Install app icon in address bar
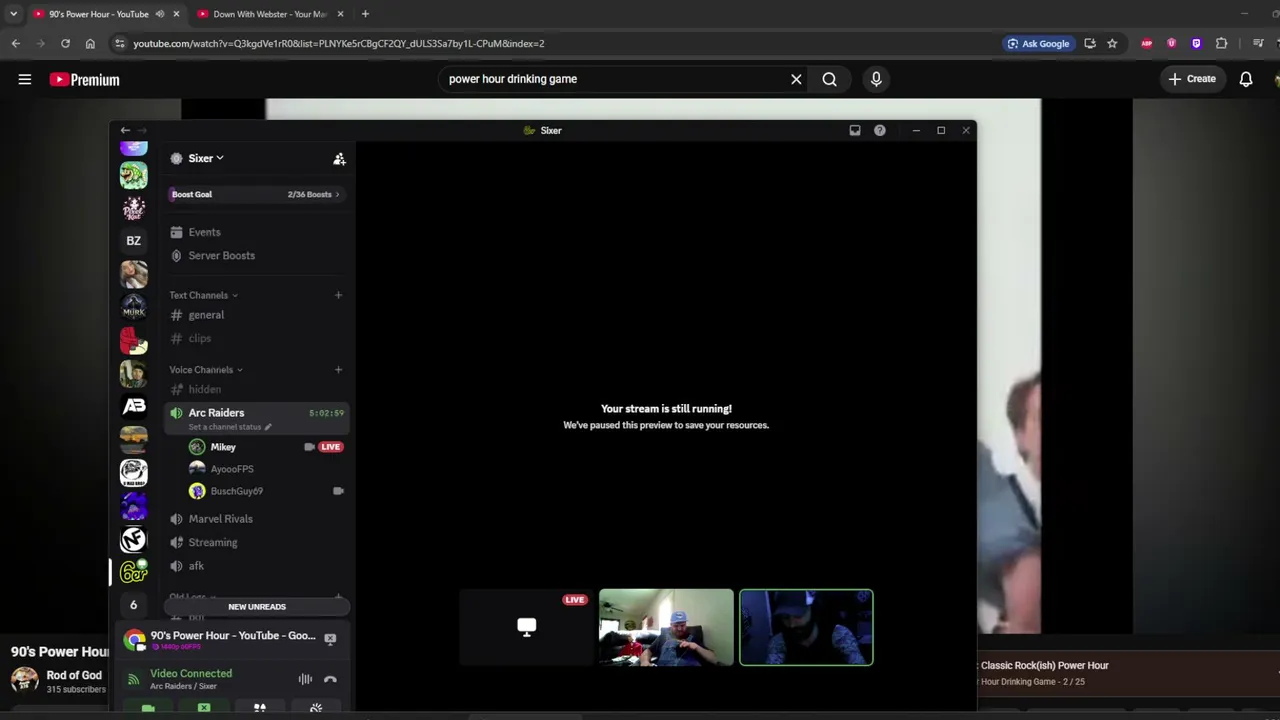This screenshot has width=1280, height=720. click(1090, 43)
